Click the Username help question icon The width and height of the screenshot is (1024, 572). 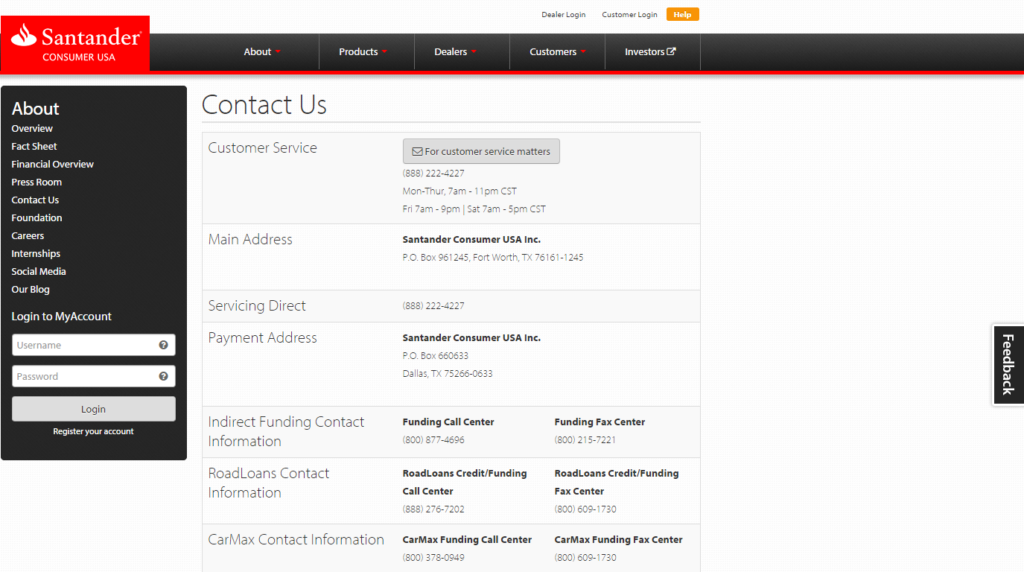(x=163, y=345)
